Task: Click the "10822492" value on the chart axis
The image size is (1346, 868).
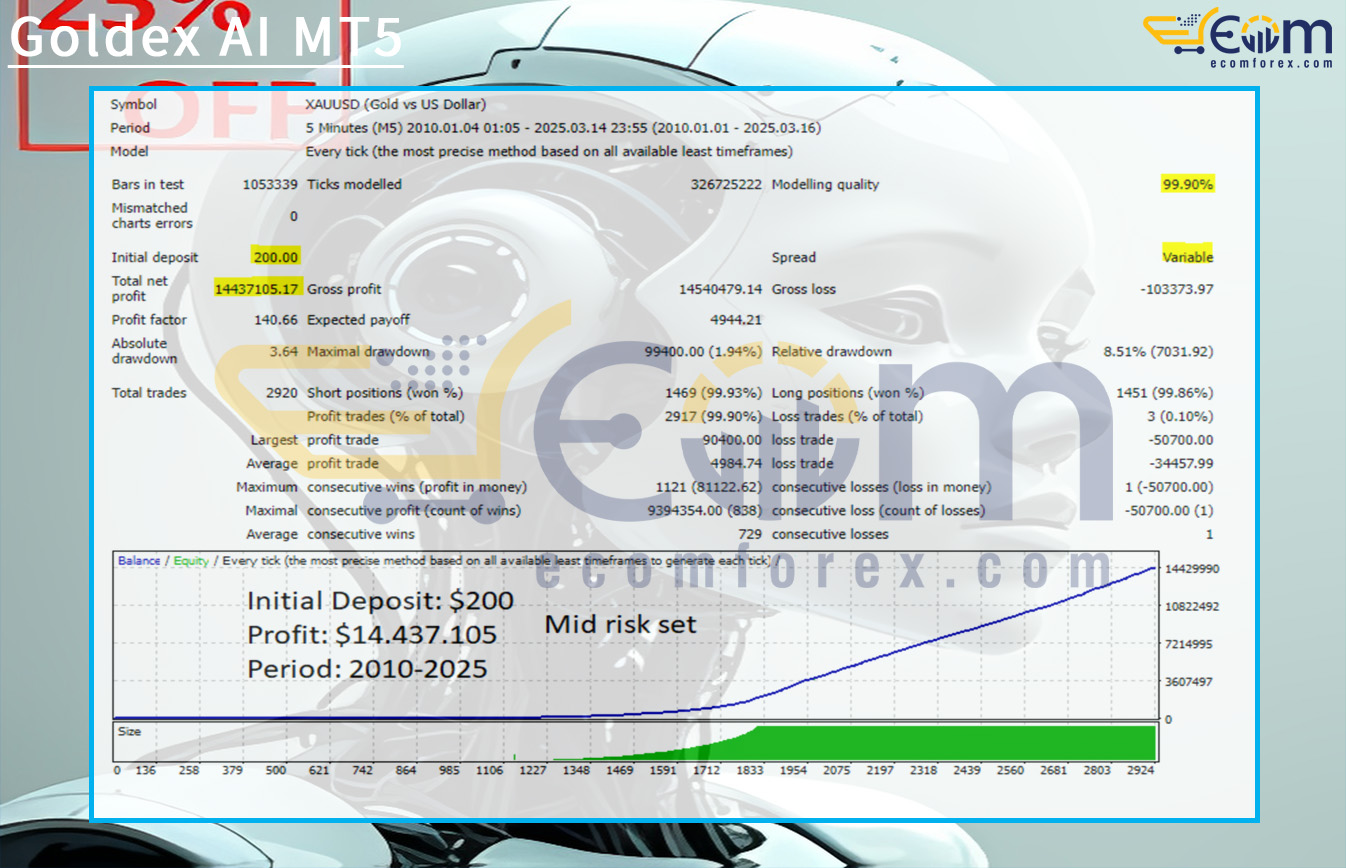Action: 1190,606
